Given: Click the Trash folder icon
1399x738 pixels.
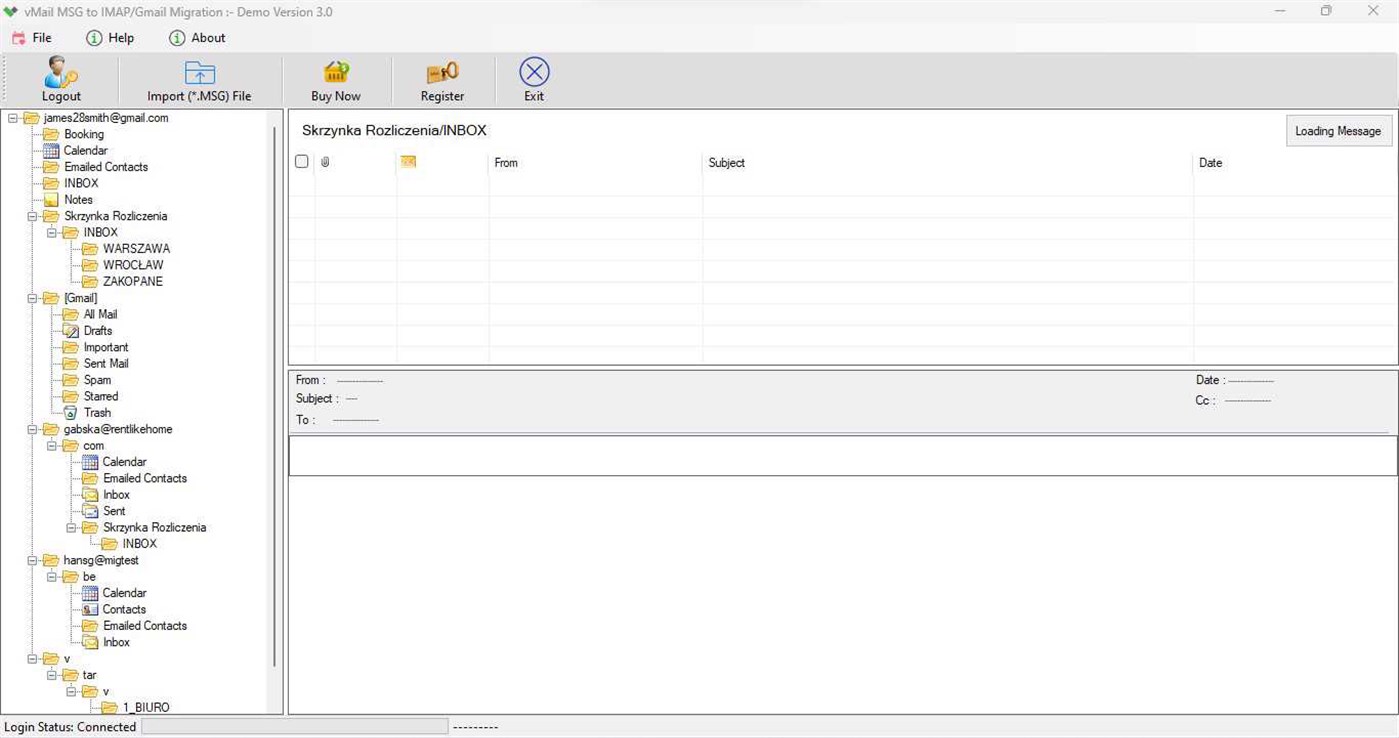Looking at the screenshot, I should [x=70, y=413].
